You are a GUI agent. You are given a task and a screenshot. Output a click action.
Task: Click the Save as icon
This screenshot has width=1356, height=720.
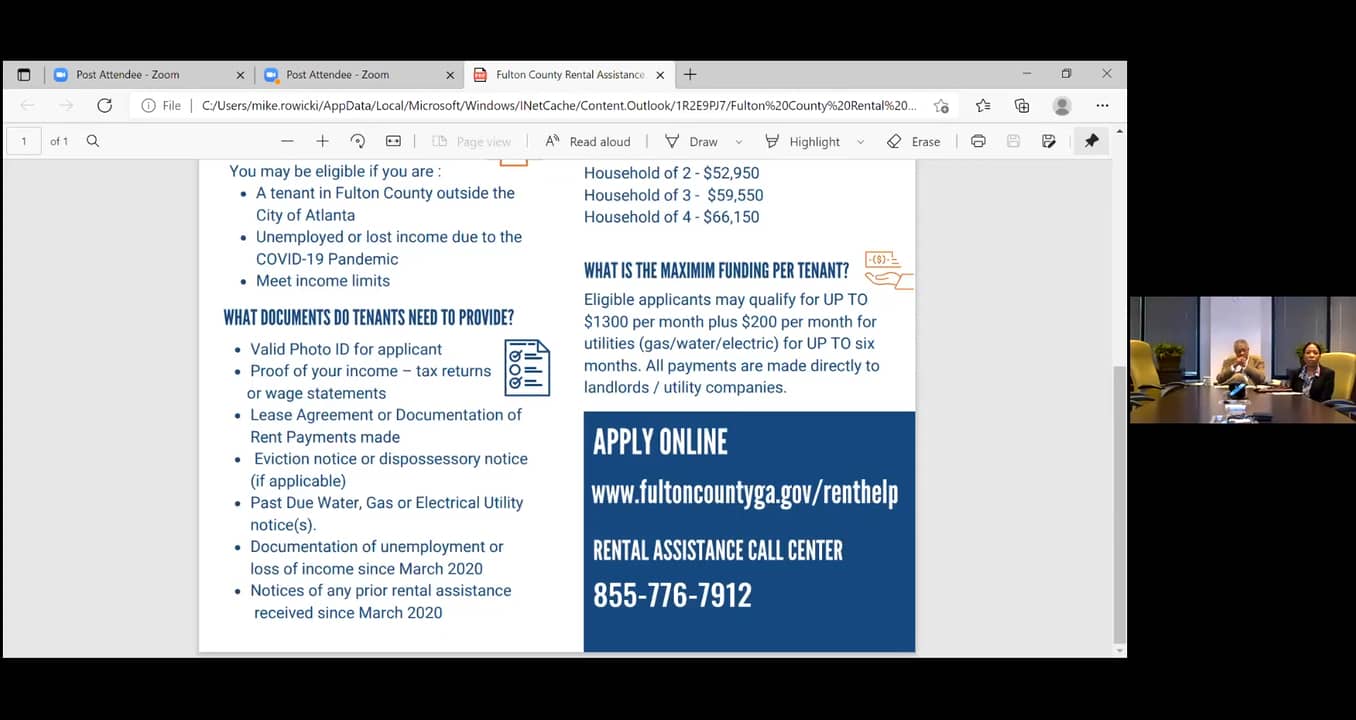[x=1049, y=141]
